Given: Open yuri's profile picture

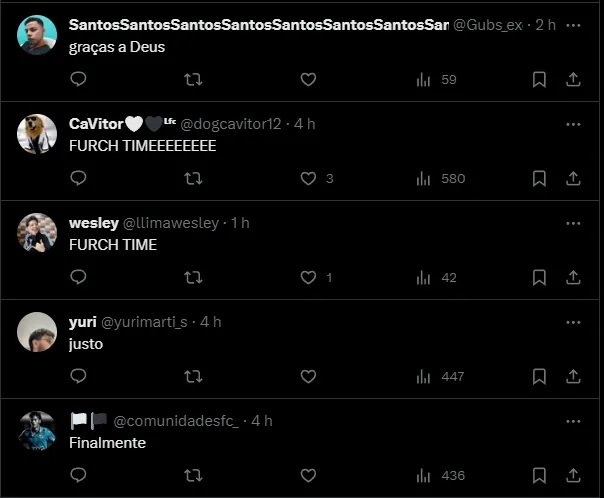Looking at the screenshot, I should 37,332.
